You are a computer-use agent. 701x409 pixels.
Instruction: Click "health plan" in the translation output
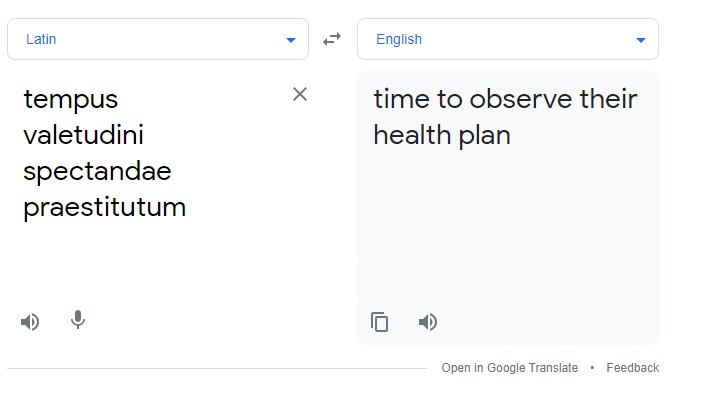[x=442, y=135]
